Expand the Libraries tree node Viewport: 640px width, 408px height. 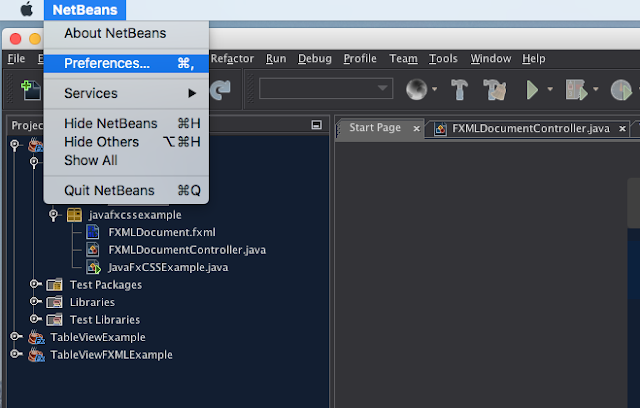pos(36,302)
